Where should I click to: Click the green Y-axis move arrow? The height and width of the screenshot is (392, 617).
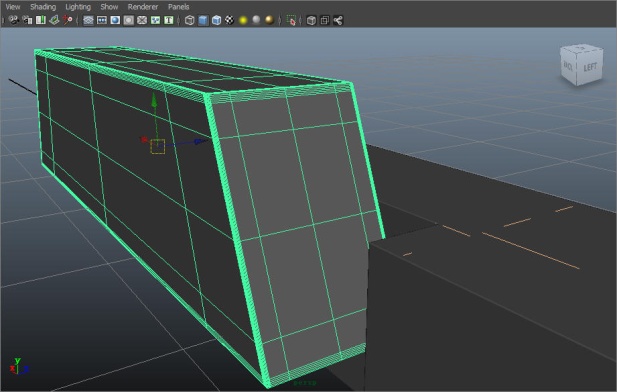click(154, 100)
